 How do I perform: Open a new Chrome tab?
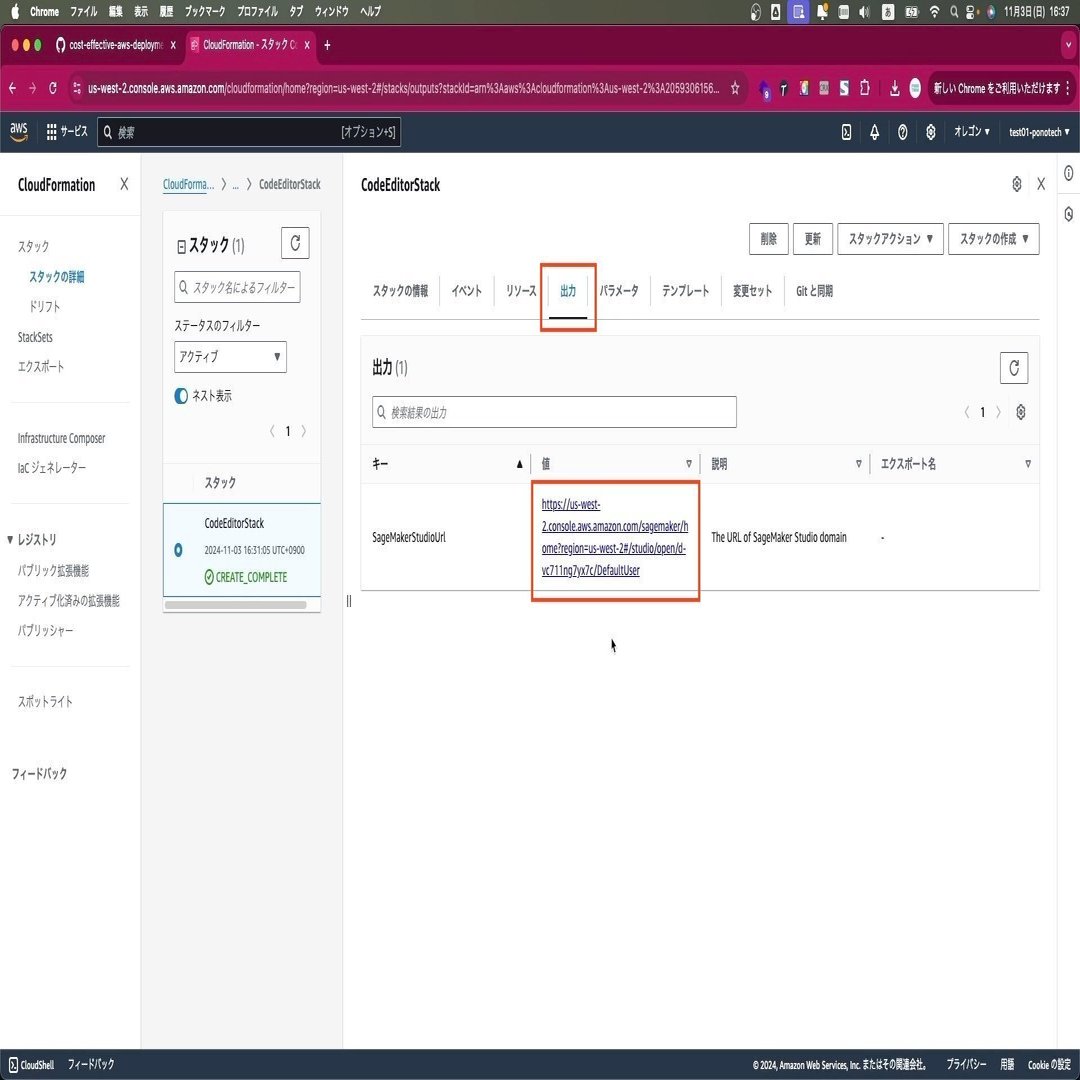(327, 45)
